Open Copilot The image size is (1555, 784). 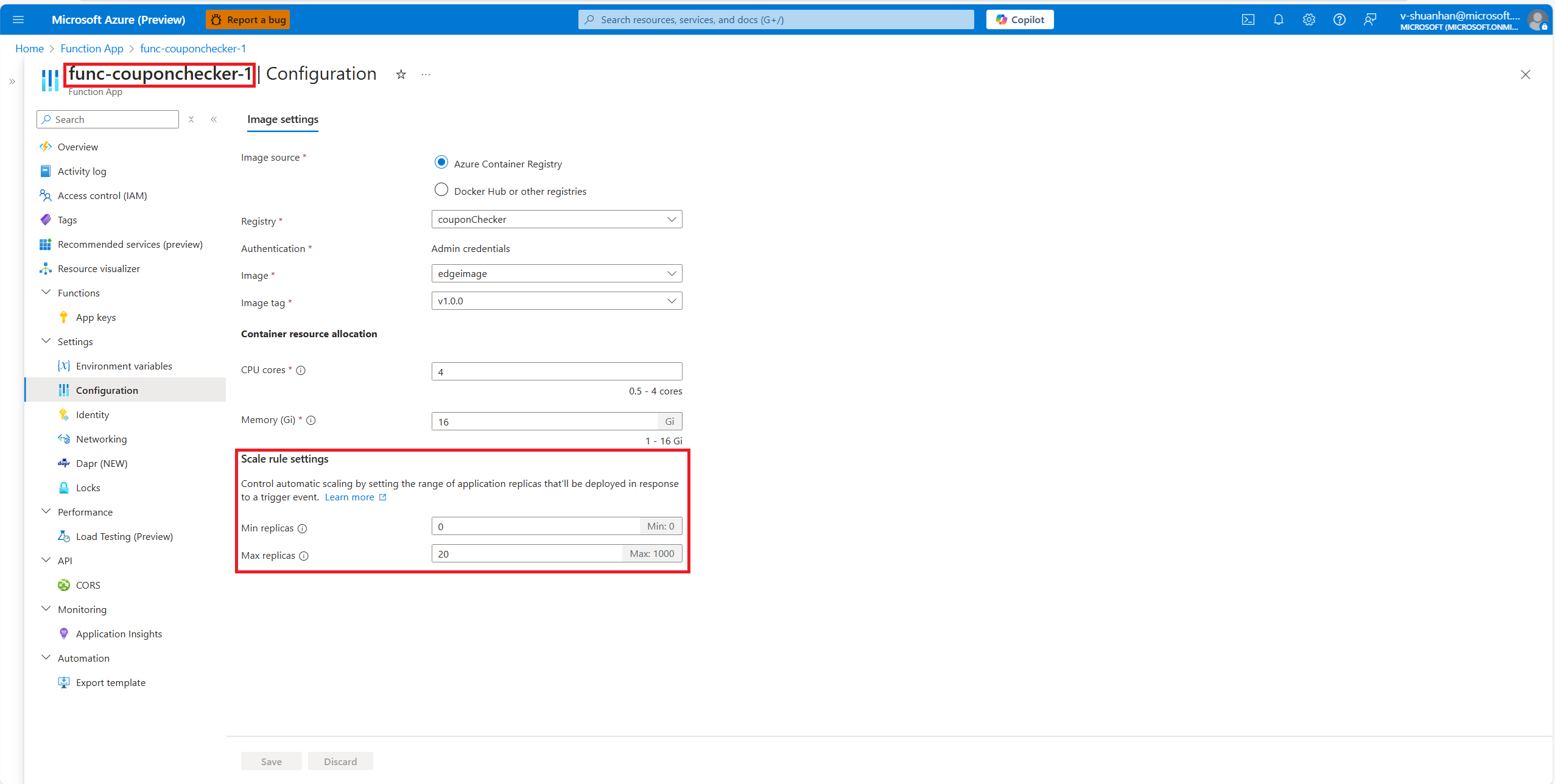pyautogui.click(x=1020, y=19)
